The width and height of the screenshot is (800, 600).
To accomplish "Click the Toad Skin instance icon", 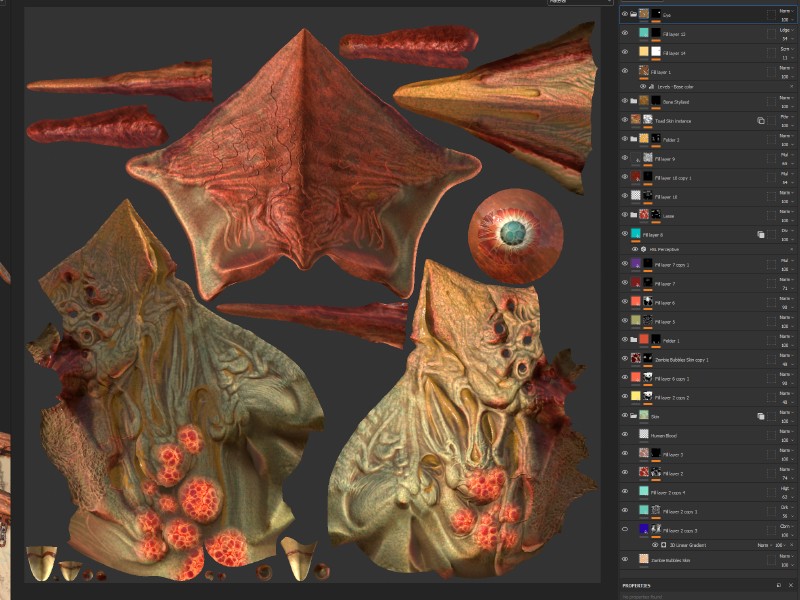I will point(760,120).
